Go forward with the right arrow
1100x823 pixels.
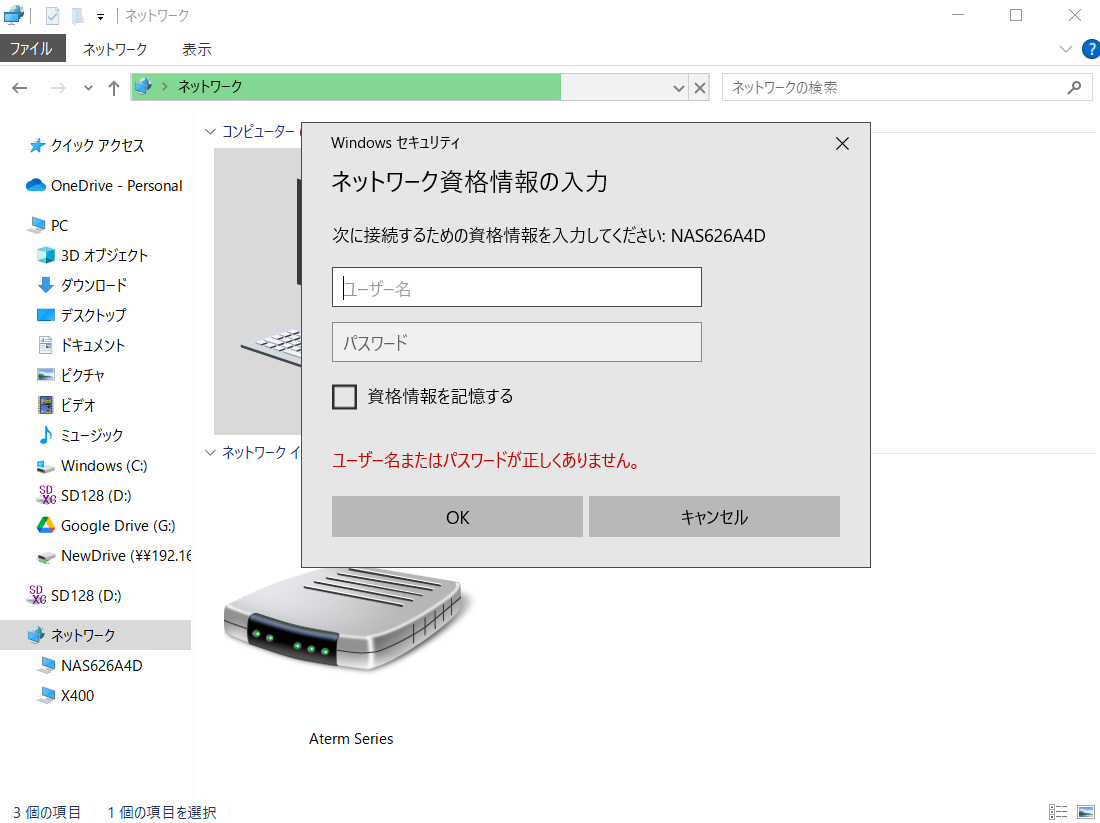(x=58, y=88)
